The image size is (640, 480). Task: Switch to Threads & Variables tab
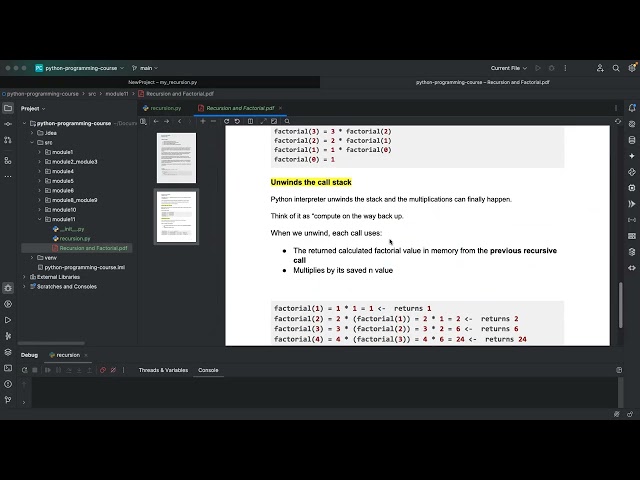(163, 370)
